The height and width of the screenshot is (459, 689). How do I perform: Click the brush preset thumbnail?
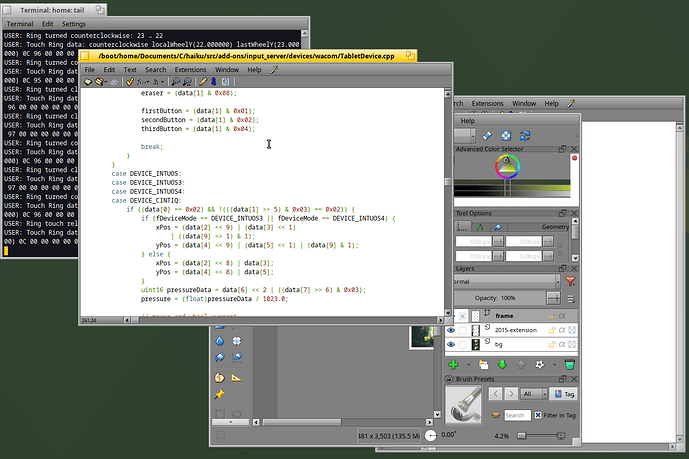coord(464,405)
